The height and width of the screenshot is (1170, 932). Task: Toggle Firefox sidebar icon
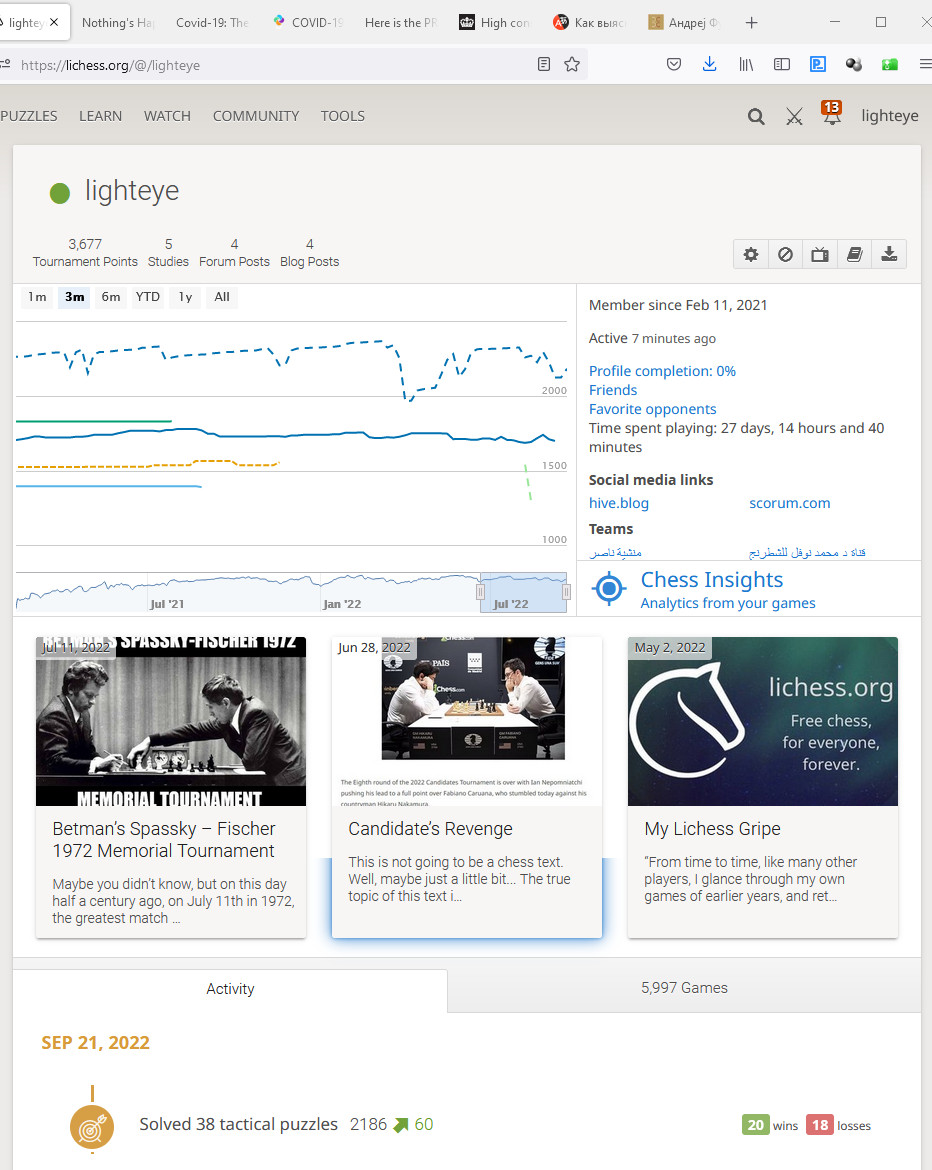(x=782, y=64)
